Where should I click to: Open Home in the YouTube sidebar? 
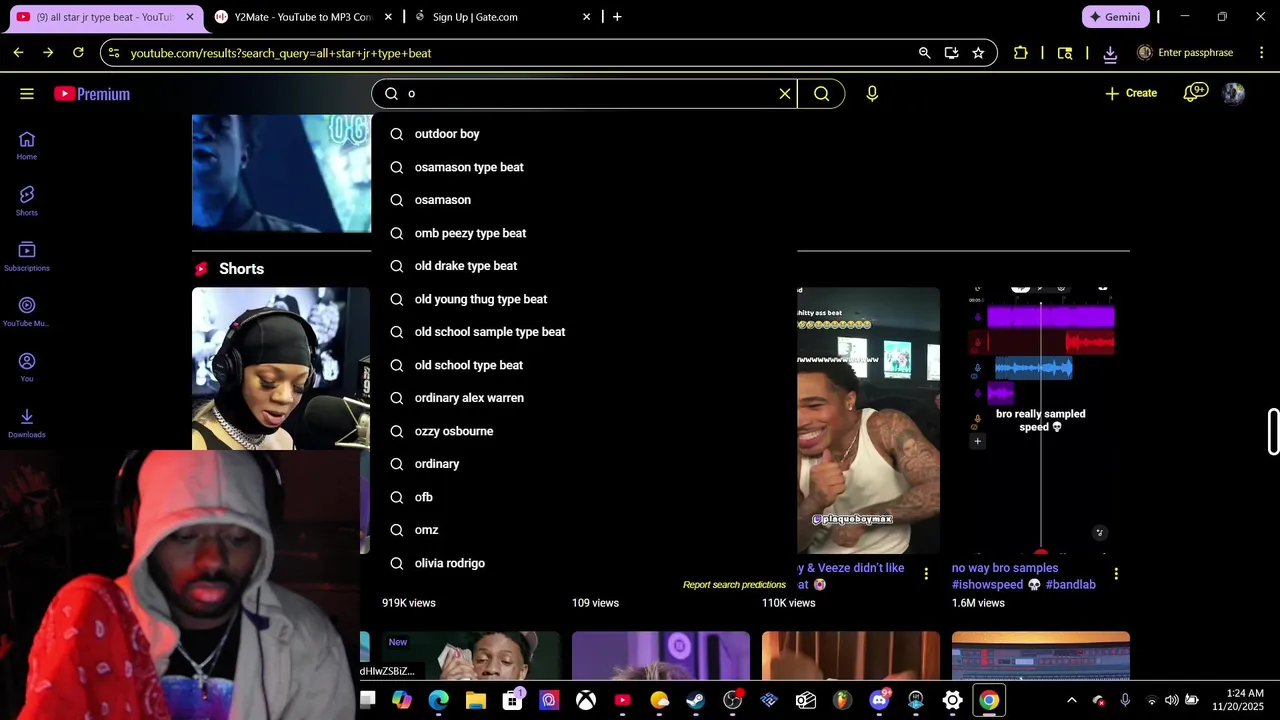(27, 146)
